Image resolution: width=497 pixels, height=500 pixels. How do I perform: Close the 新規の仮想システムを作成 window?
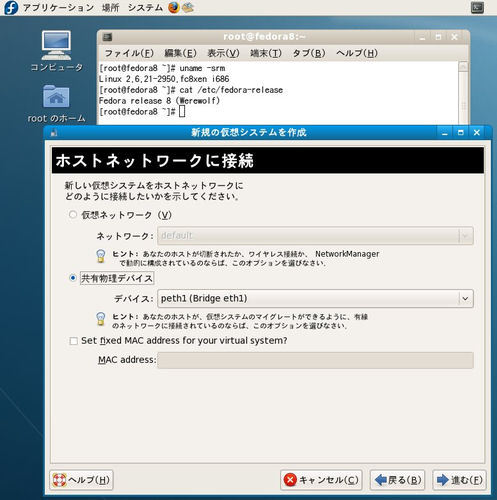pos(477,133)
